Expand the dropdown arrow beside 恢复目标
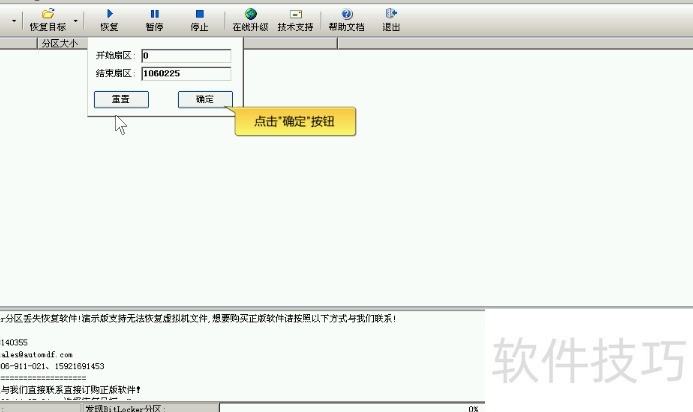 pyautogui.click(x=75, y=20)
